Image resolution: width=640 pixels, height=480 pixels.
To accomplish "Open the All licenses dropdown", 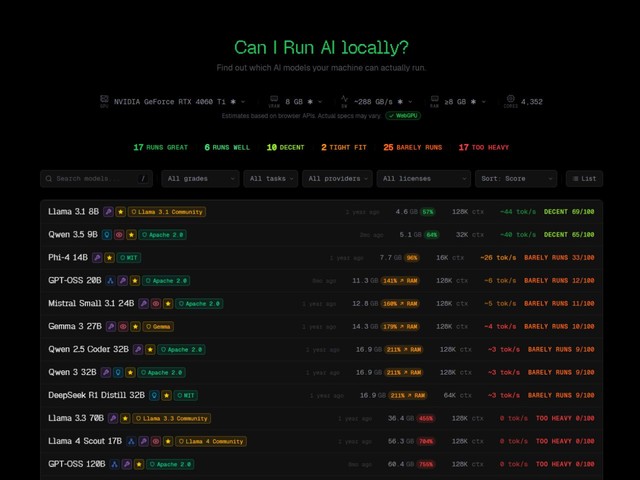I will click(x=424, y=179).
